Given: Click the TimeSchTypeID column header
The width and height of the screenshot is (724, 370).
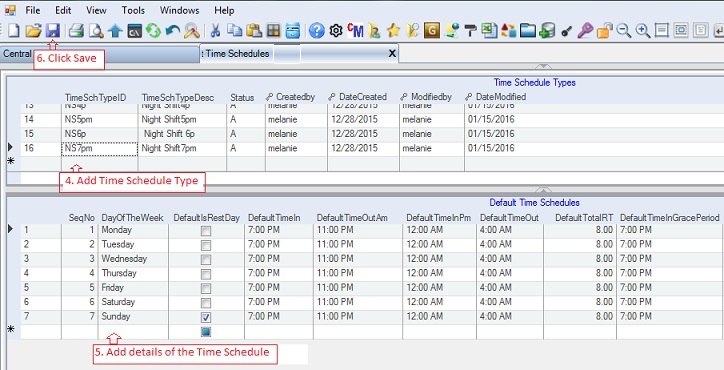Looking at the screenshot, I should click(x=96, y=97).
